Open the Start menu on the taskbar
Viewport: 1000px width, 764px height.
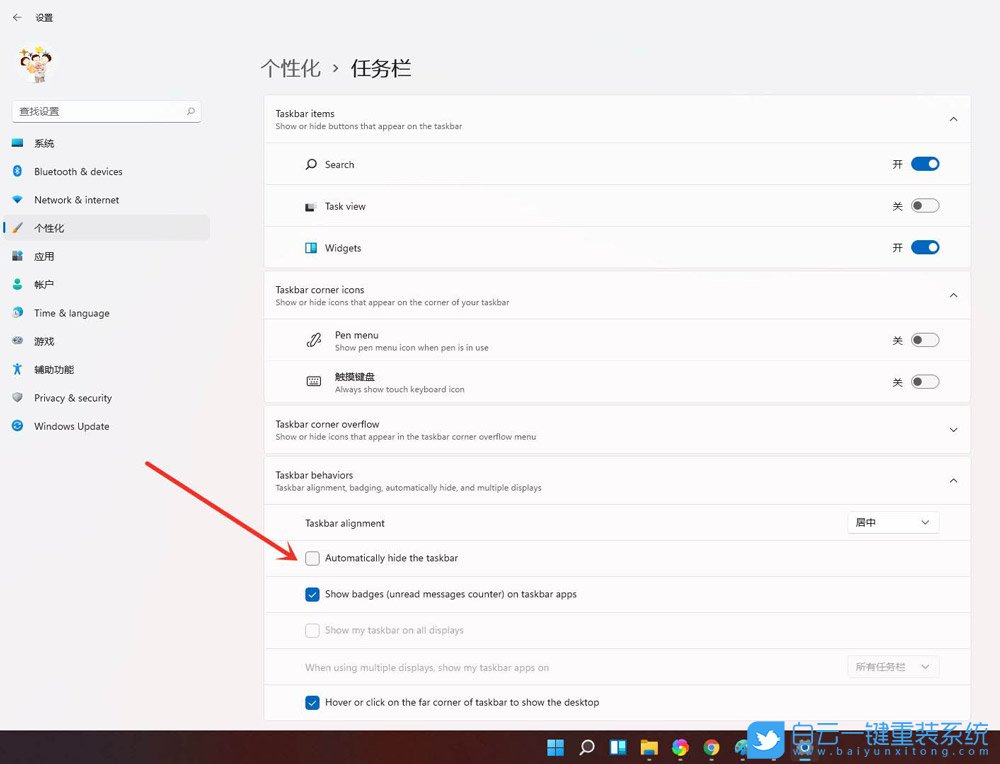click(554, 747)
